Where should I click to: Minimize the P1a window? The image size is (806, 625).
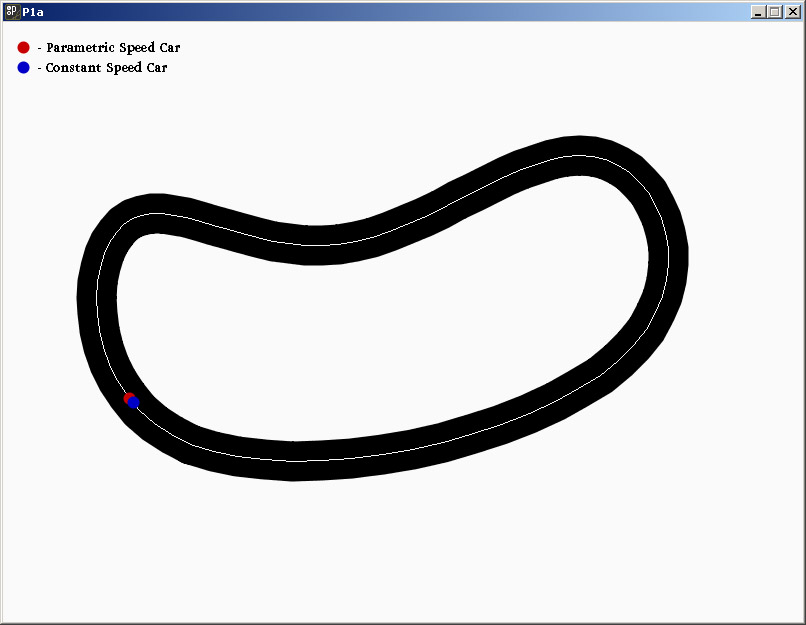pos(758,12)
